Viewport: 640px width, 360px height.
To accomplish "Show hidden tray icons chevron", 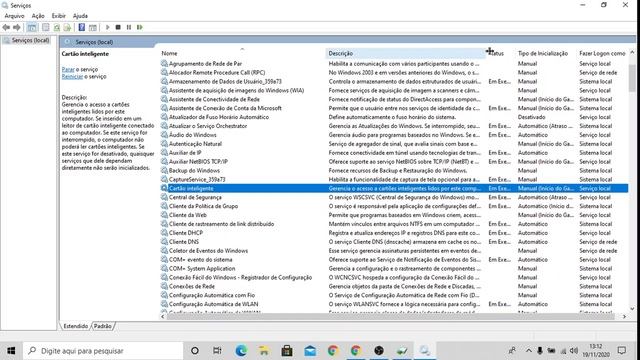I will (529, 351).
